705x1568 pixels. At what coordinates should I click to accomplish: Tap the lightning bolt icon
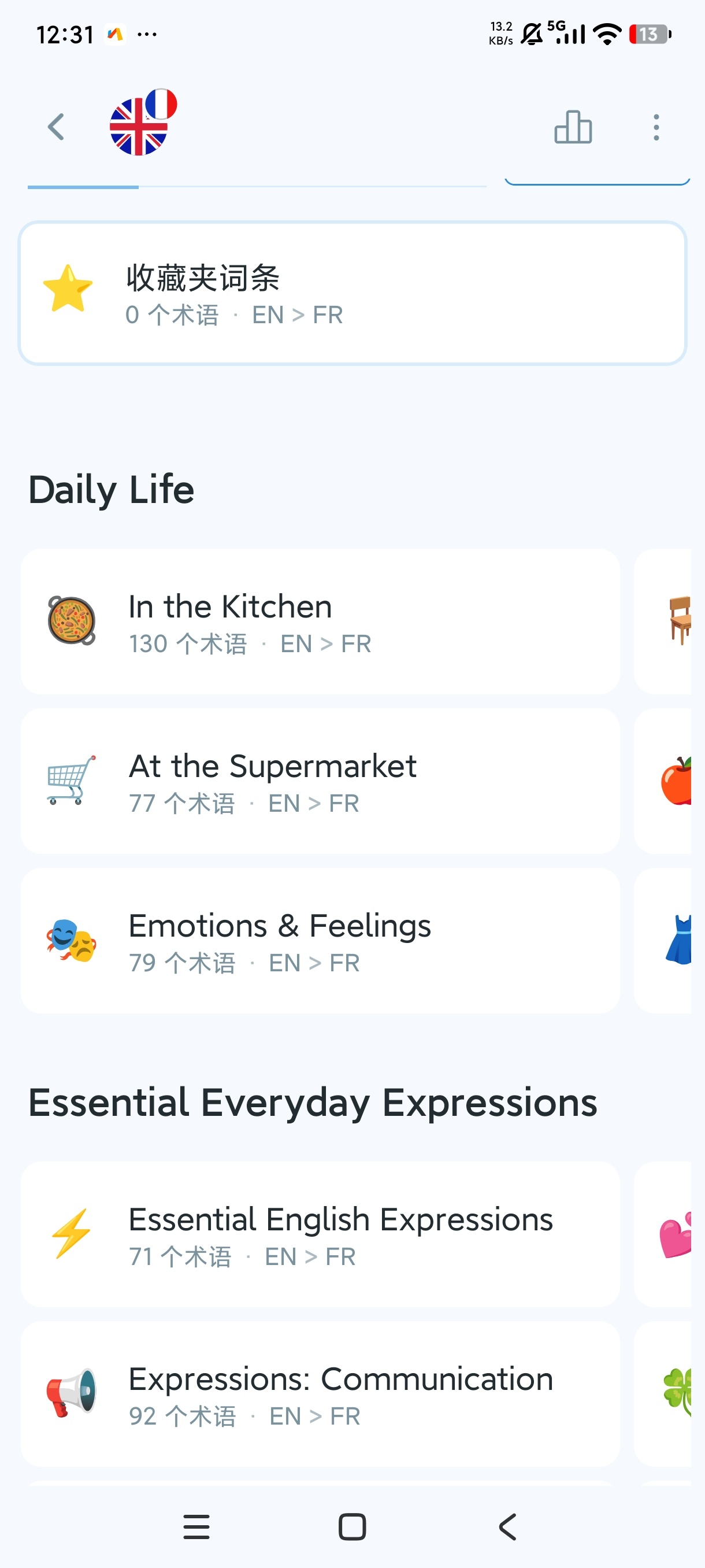72,1233
